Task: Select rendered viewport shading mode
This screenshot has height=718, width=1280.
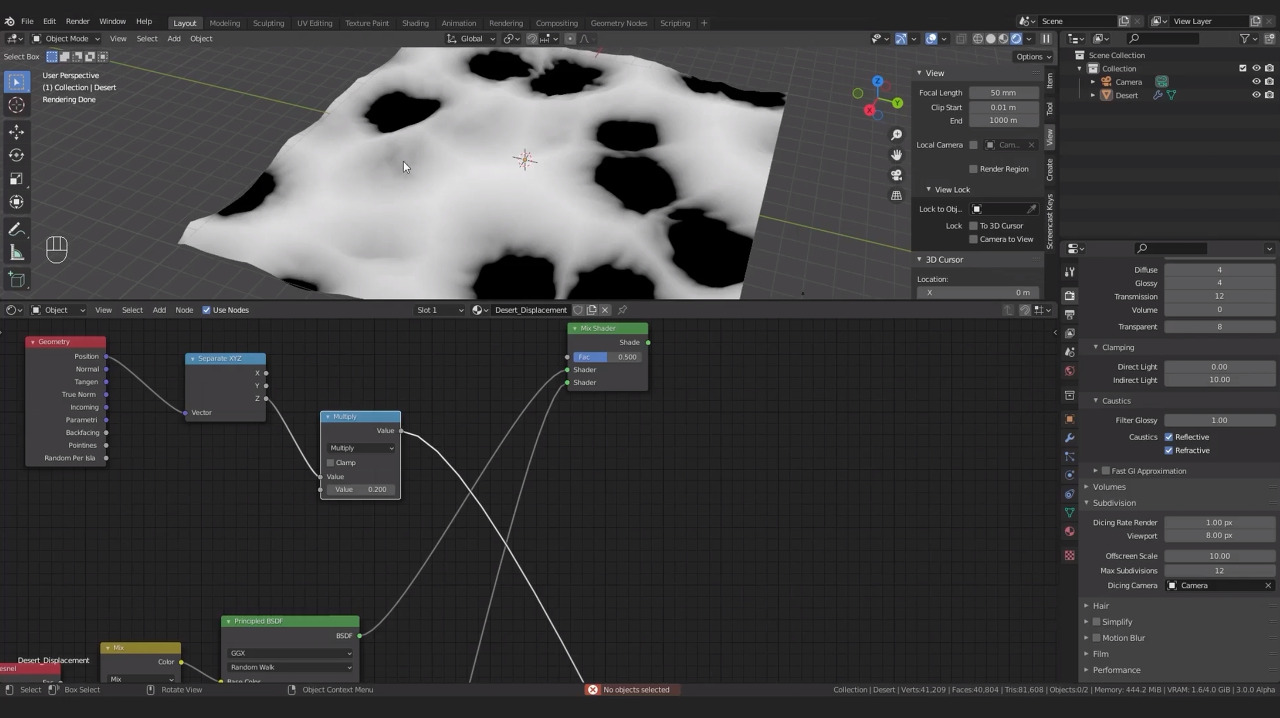Action: tap(1016, 39)
